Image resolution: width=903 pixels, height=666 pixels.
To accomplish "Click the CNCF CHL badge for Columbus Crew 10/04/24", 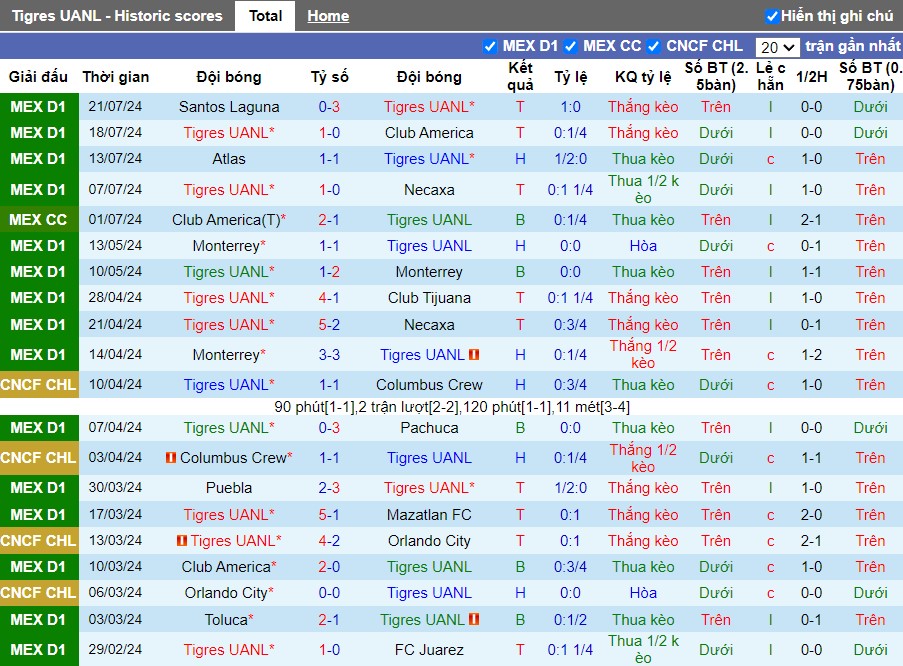I will 38,384.
